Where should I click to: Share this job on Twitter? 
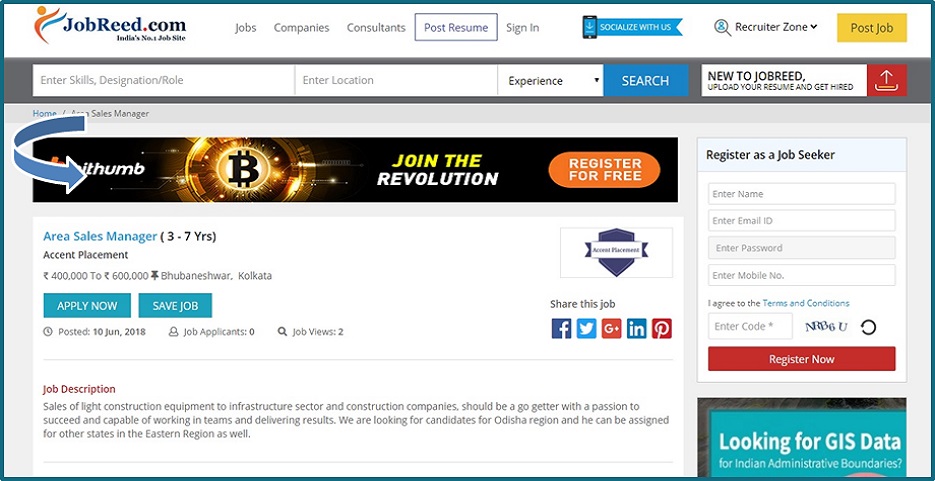pos(586,328)
